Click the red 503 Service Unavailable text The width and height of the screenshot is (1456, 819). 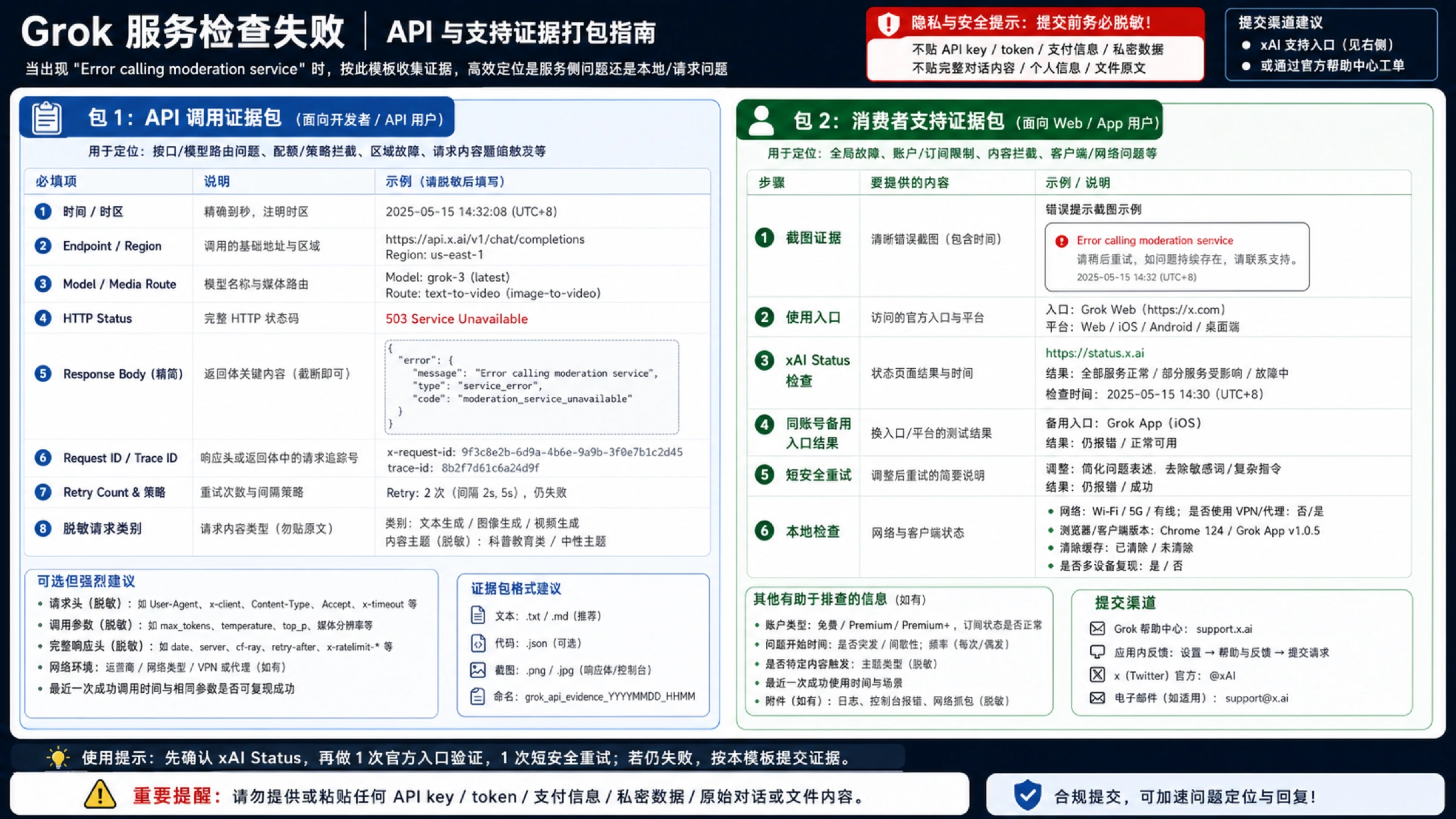pos(456,318)
